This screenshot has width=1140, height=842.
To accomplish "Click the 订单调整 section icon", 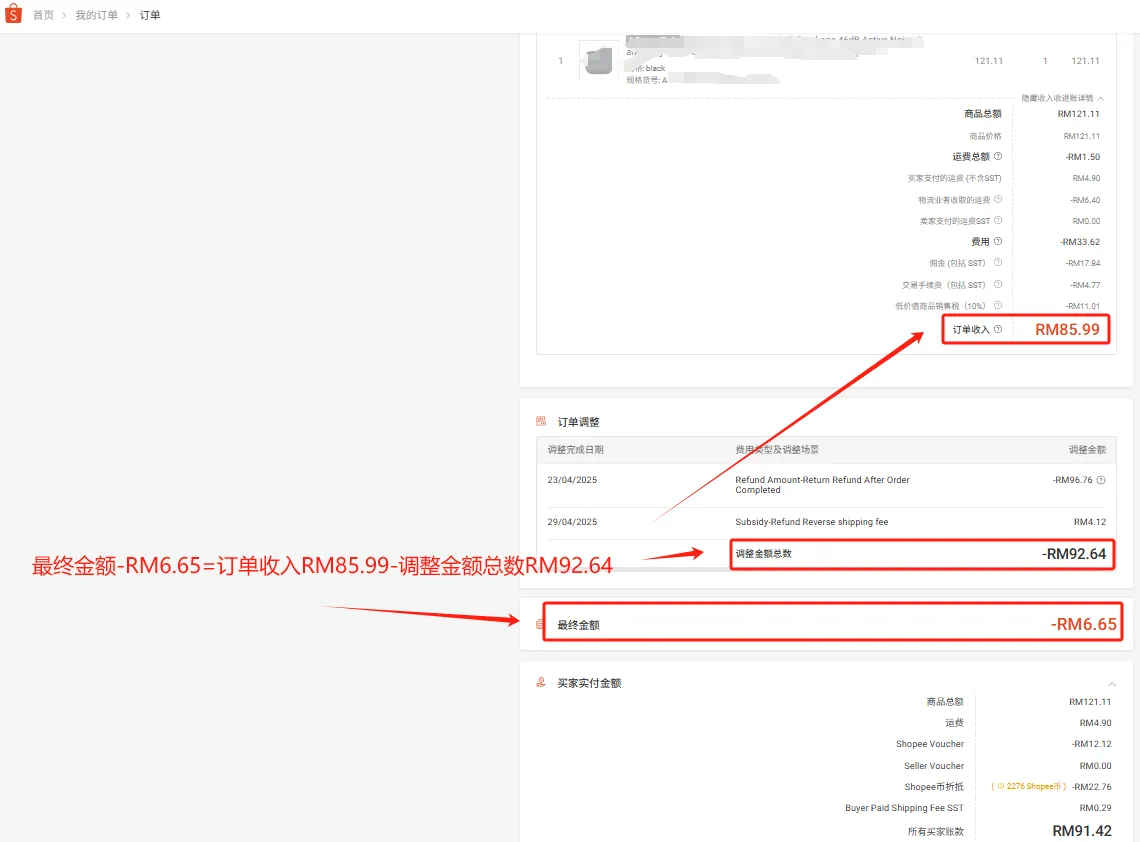I will coord(540,422).
